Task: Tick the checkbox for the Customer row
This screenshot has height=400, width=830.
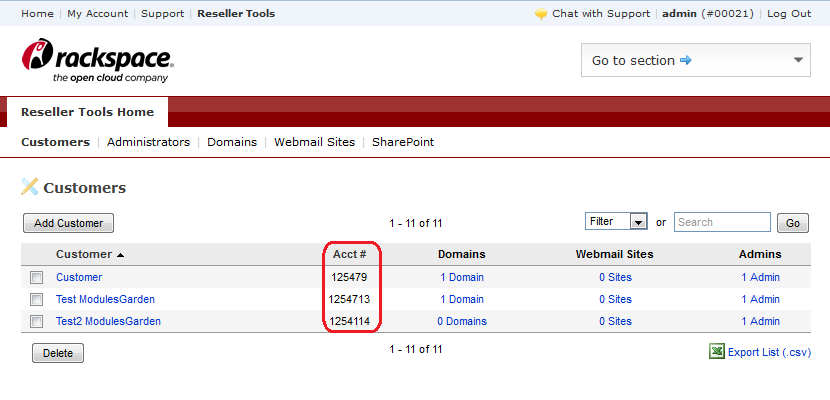Action: 37,277
